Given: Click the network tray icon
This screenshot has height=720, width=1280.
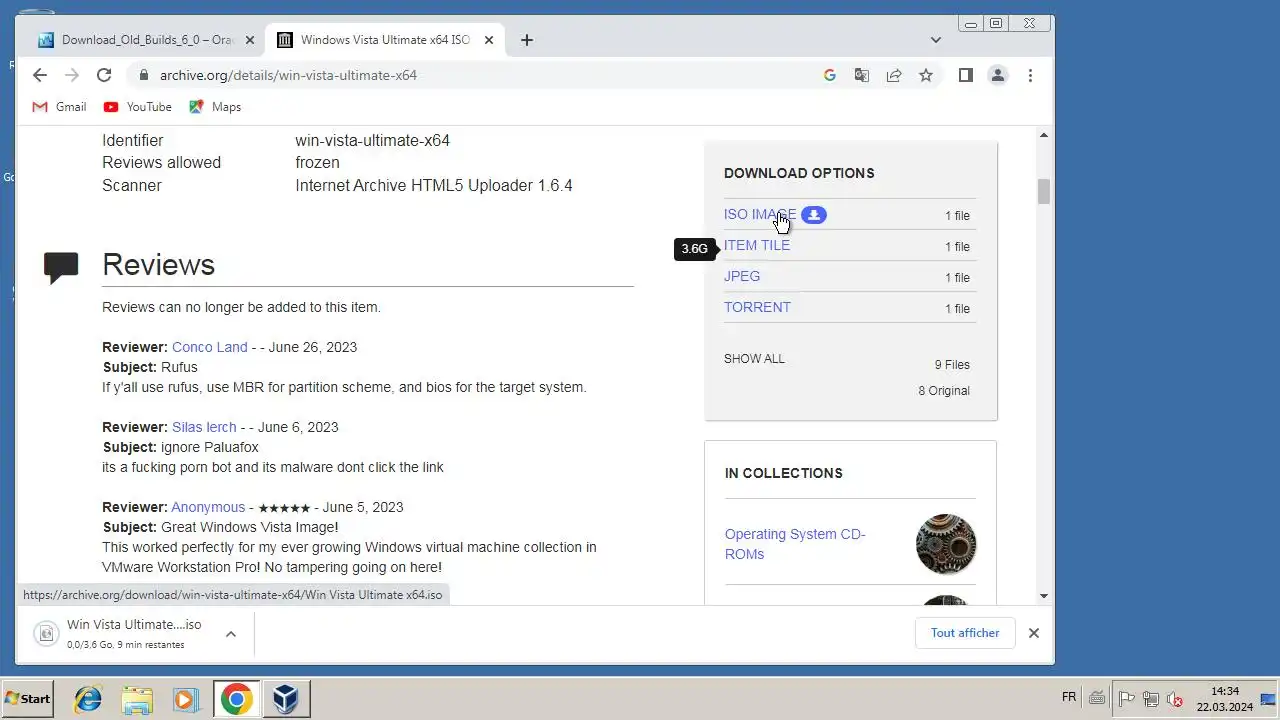Looking at the screenshot, I should [1151, 698].
